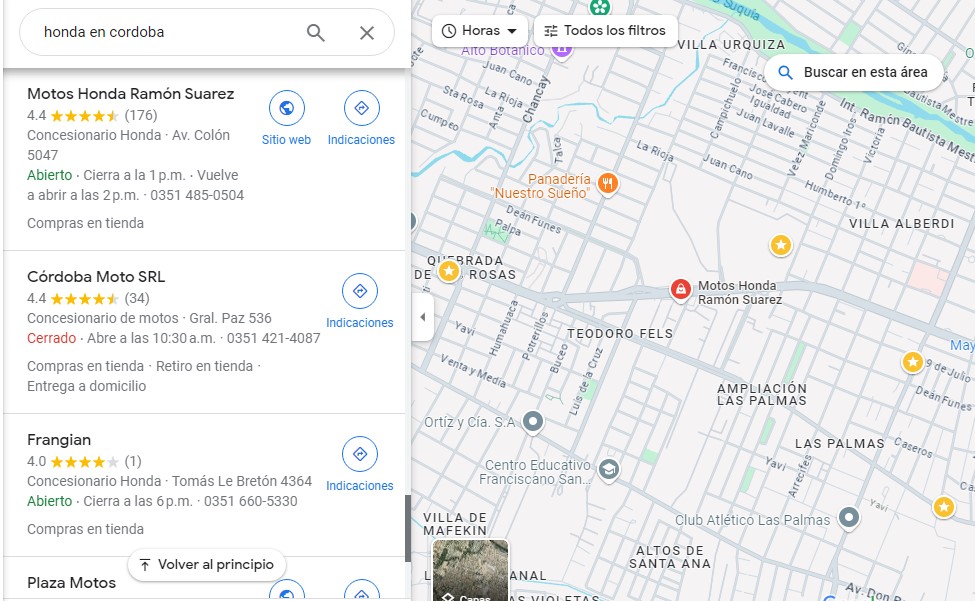Image resolution: width=975 pixels, height=601 pixels.
Task: Click Centro Educativo Franciscano school marker
Action: [x=609, y=470]
